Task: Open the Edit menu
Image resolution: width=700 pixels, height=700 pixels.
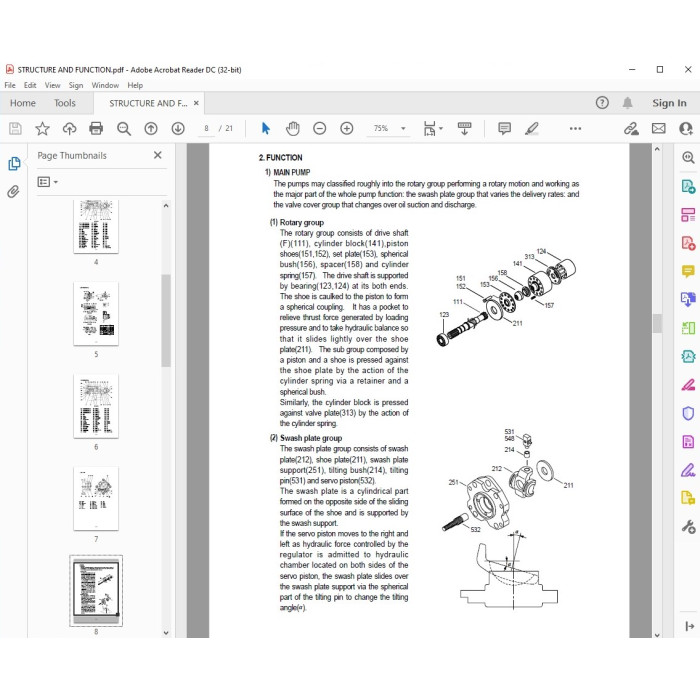Action: click(x=30, y=85)
